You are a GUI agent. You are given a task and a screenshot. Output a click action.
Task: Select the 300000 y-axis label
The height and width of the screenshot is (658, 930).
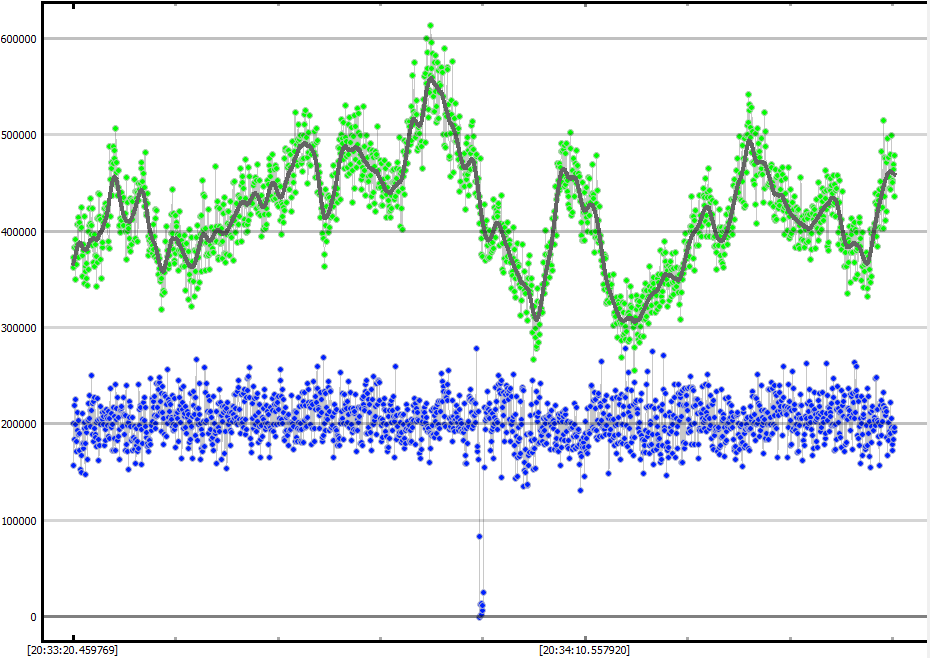point(21,328)
